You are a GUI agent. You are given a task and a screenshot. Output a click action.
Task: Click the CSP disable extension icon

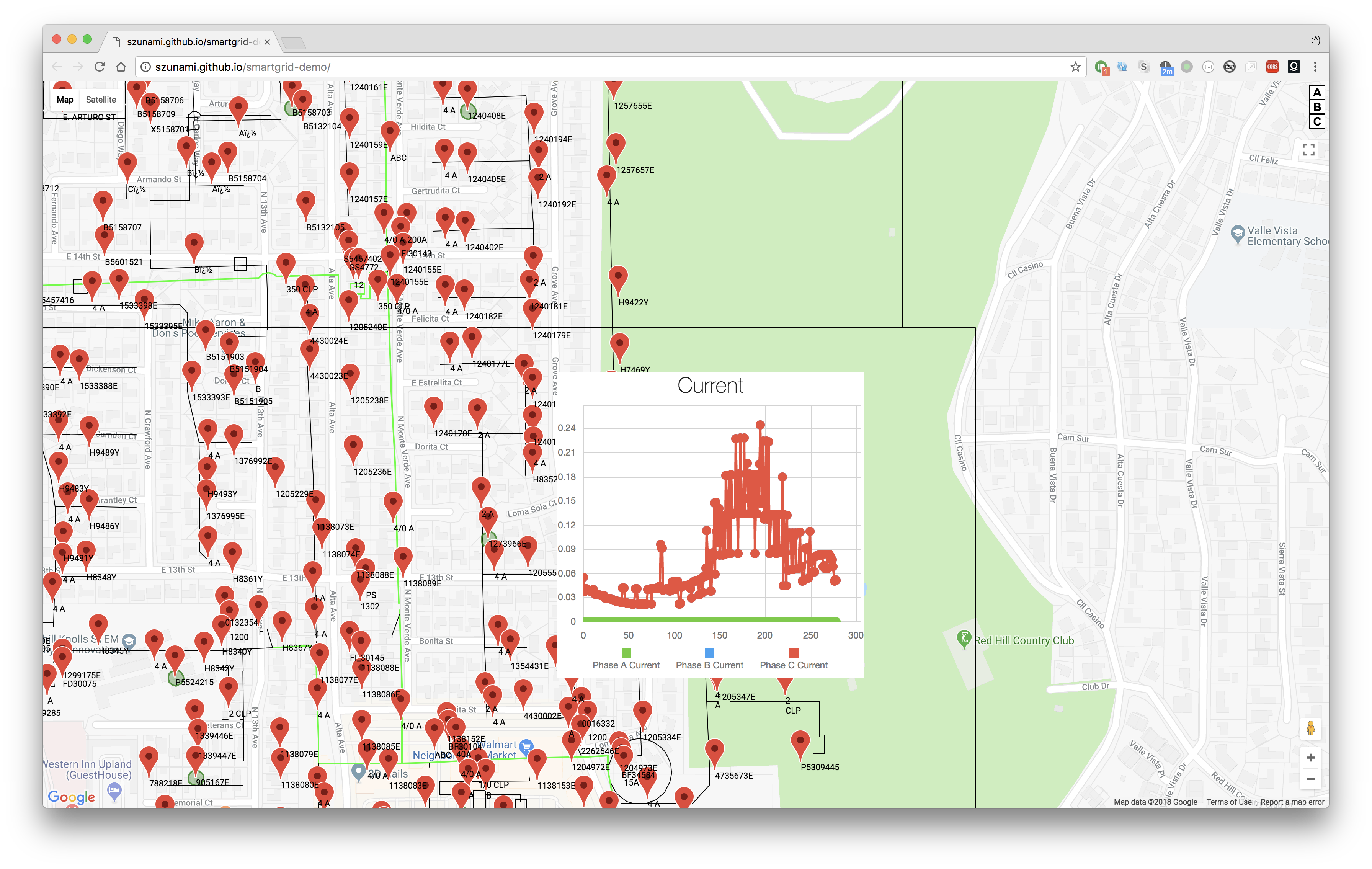1230,67
